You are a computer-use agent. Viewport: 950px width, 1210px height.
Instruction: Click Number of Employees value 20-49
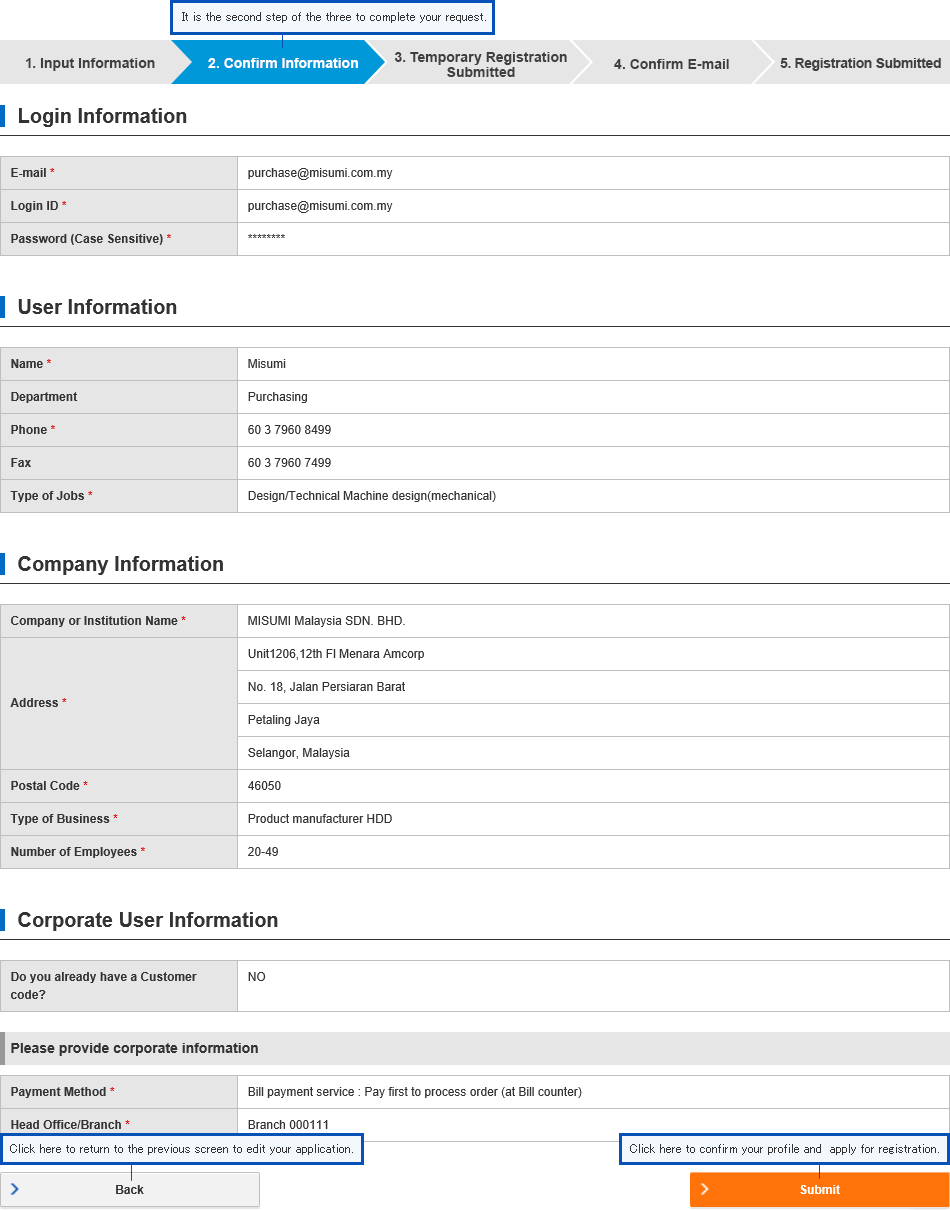click(x=264, y=852)
